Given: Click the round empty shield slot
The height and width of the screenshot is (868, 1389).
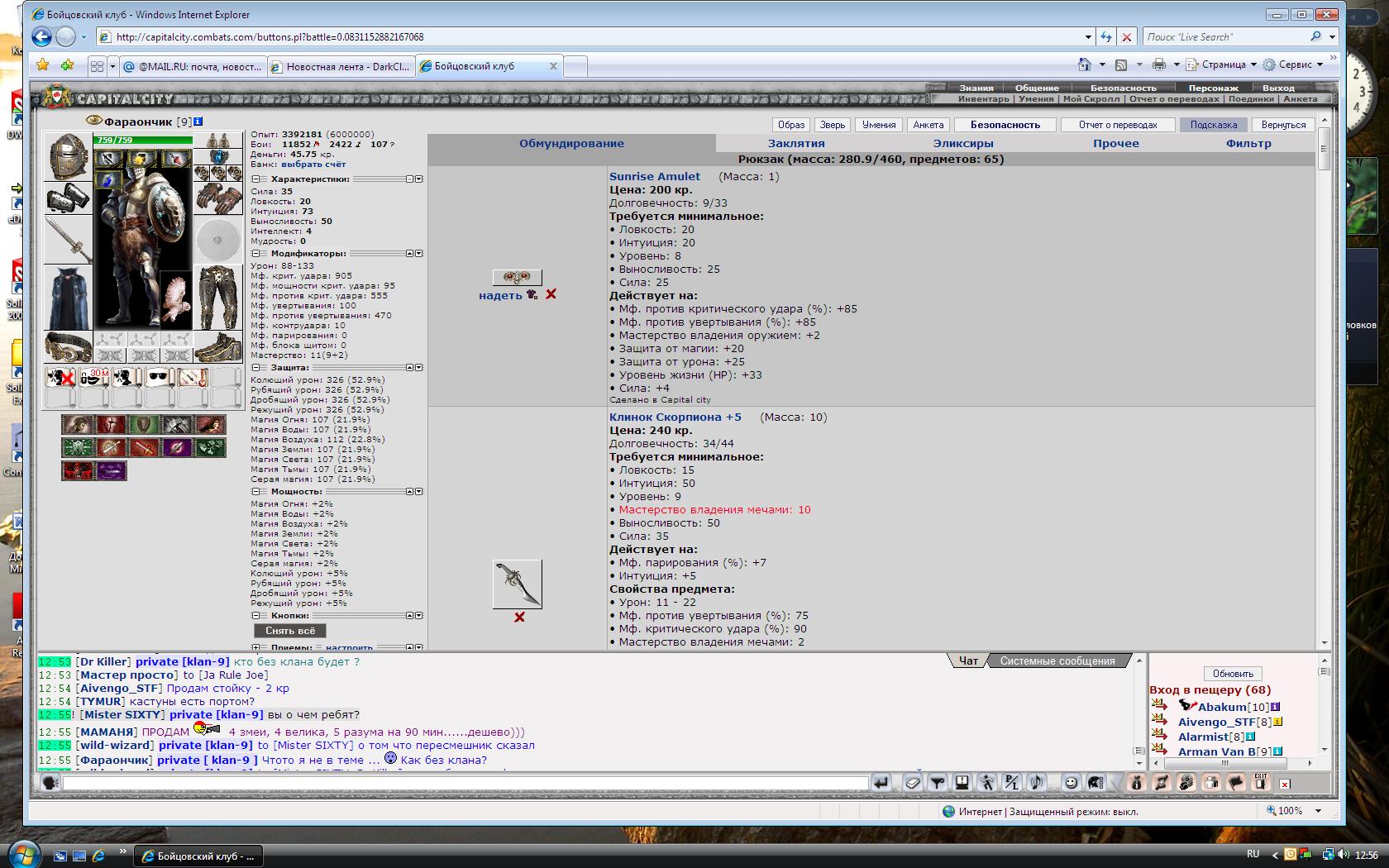Looking at the screenshot, I should click(x=217, y=240).
